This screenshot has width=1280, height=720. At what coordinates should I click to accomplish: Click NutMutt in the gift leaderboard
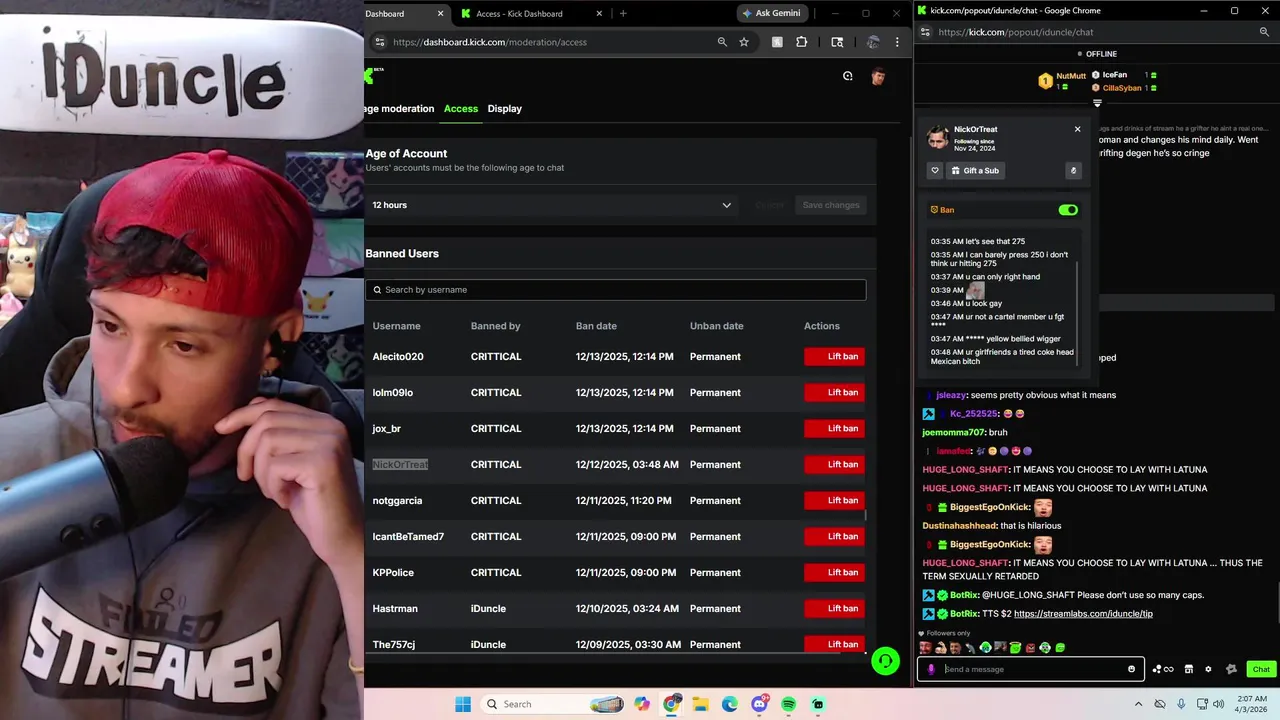(x=1071, y=76)
